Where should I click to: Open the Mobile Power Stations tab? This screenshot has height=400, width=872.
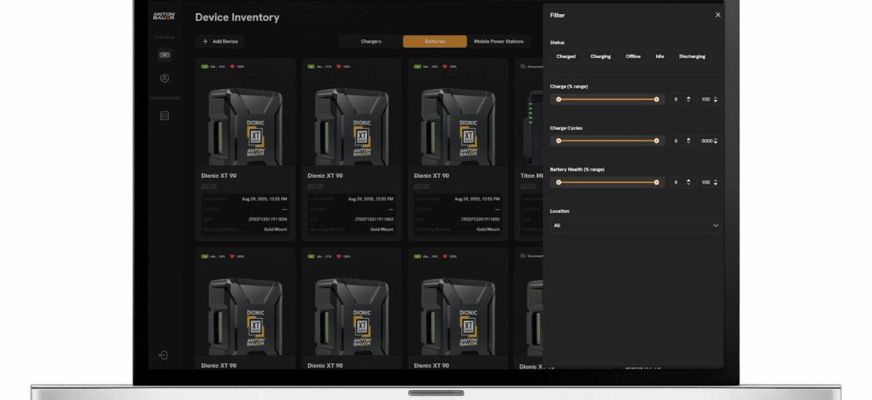tap(499, 41)
